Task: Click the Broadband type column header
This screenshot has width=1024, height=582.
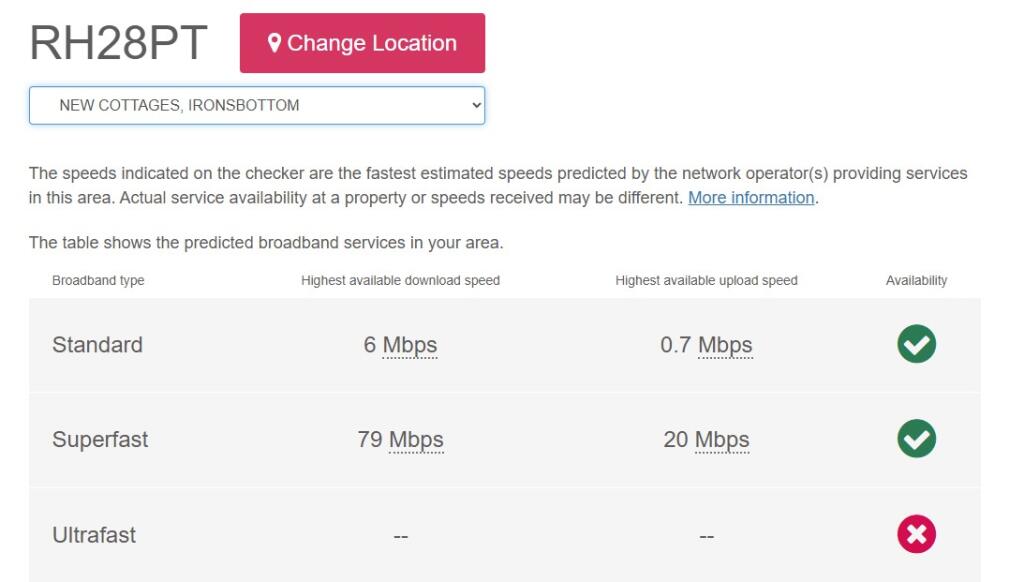Action: point(98,281)
